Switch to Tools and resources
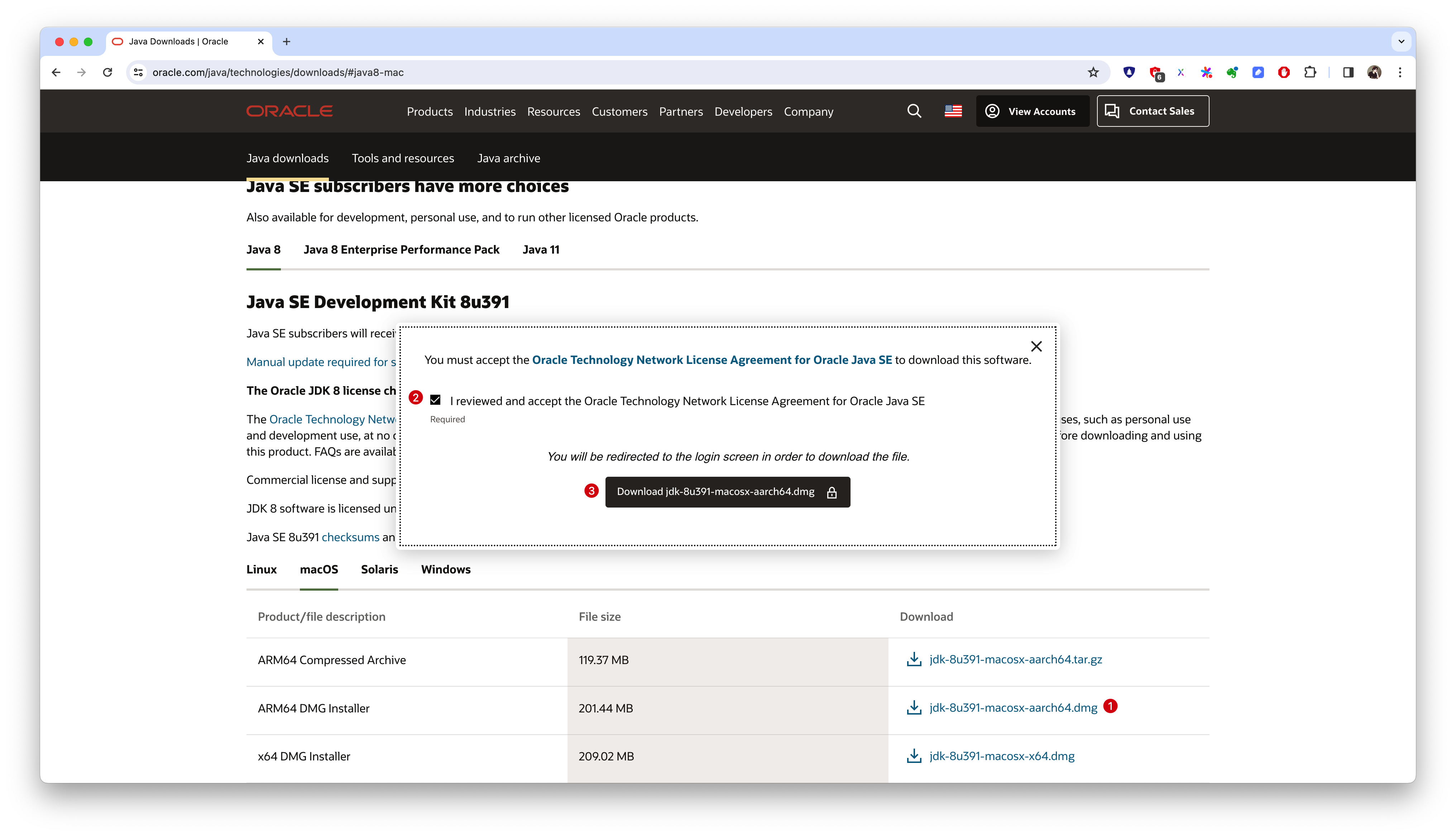This screenshot has width=1456, height=836. (403, 158)
